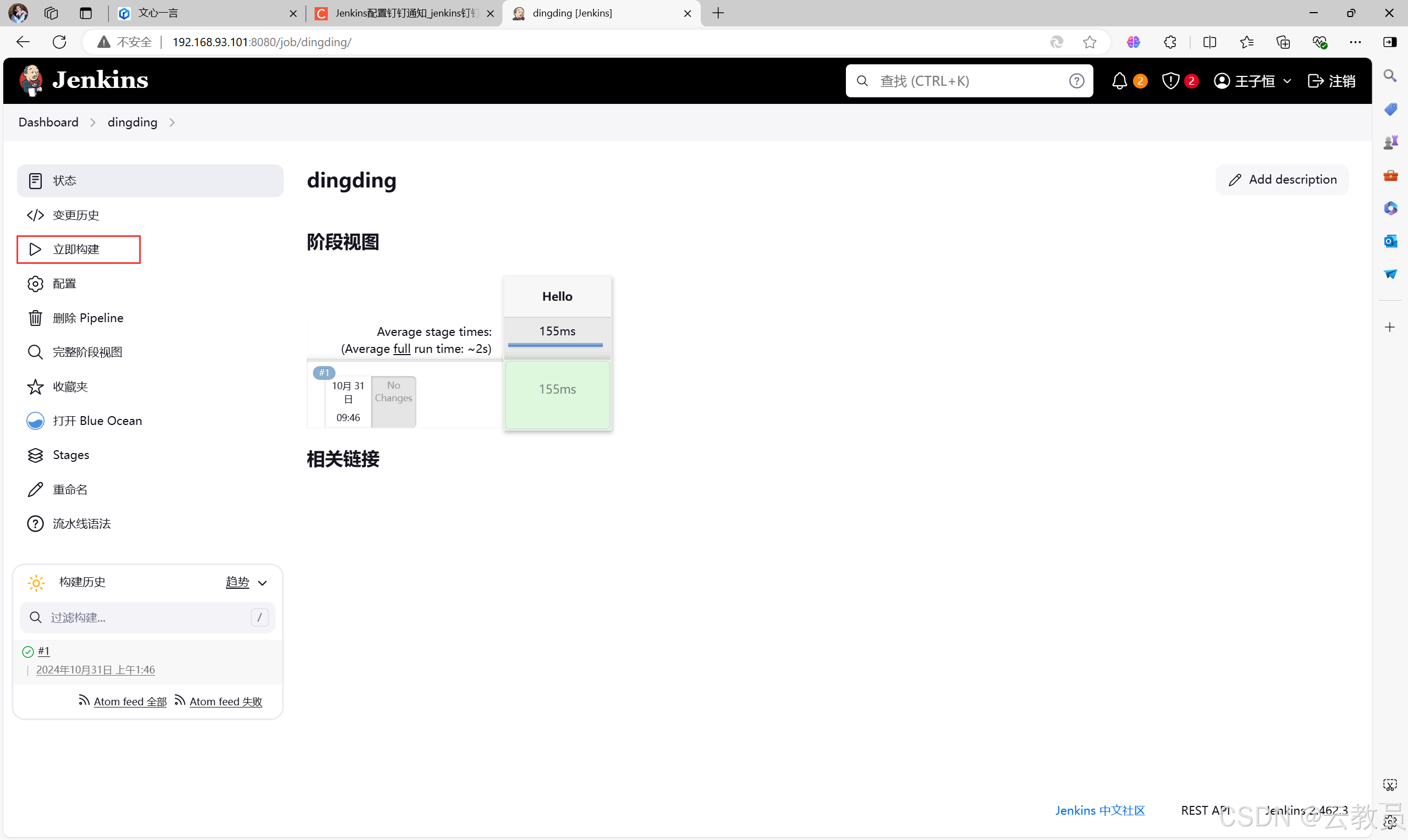Open a new browser tab

point(718,13)
